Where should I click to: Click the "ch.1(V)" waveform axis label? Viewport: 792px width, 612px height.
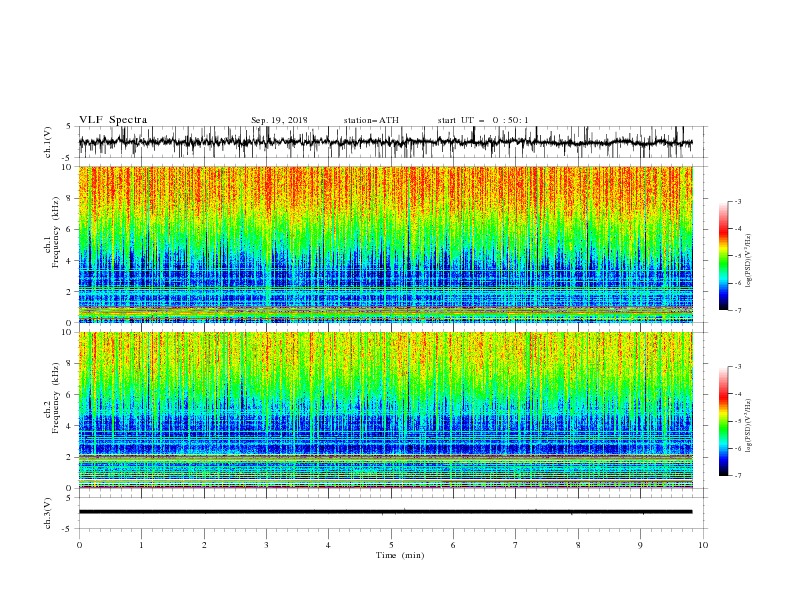tap(48, 142)
